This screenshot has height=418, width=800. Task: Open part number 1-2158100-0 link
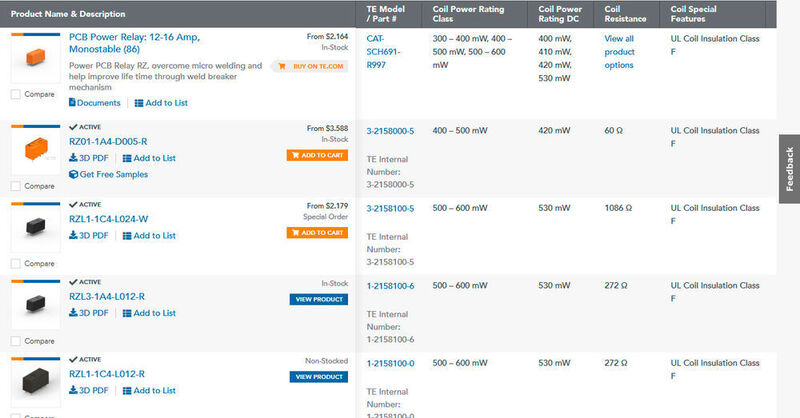tap(390, 364)
